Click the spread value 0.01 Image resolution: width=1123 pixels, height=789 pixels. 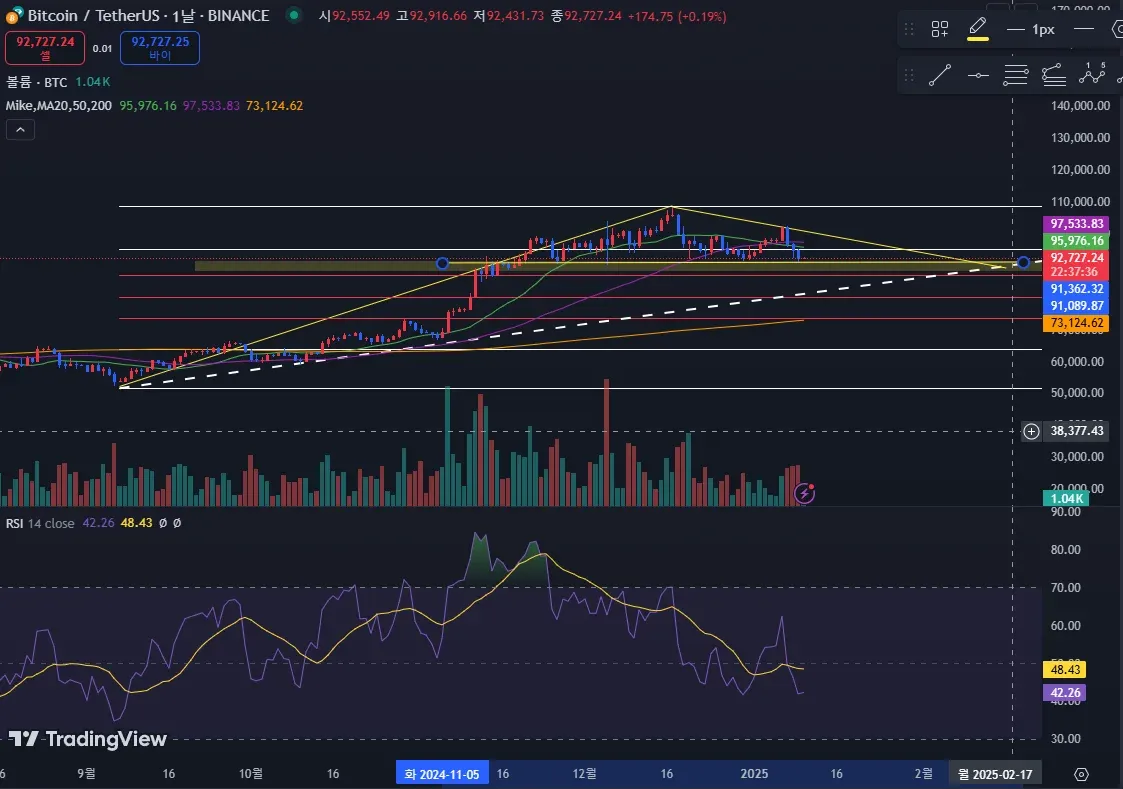(102, 48)
